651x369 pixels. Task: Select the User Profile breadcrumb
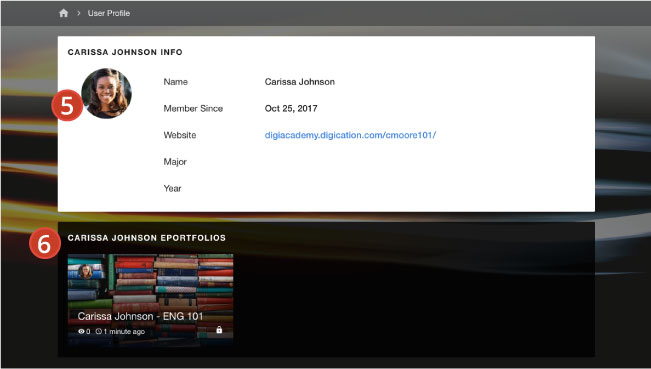pyautogui.click(x=109, y=13)
